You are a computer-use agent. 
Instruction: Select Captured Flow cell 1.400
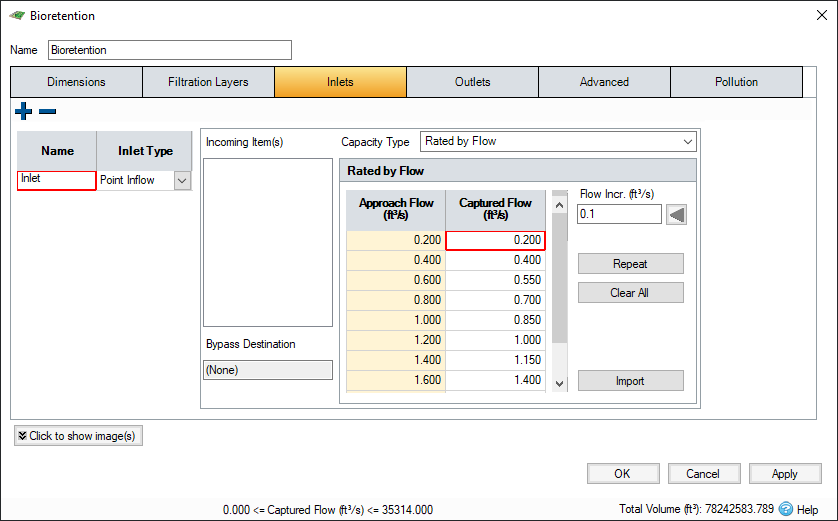coord(495,380)
